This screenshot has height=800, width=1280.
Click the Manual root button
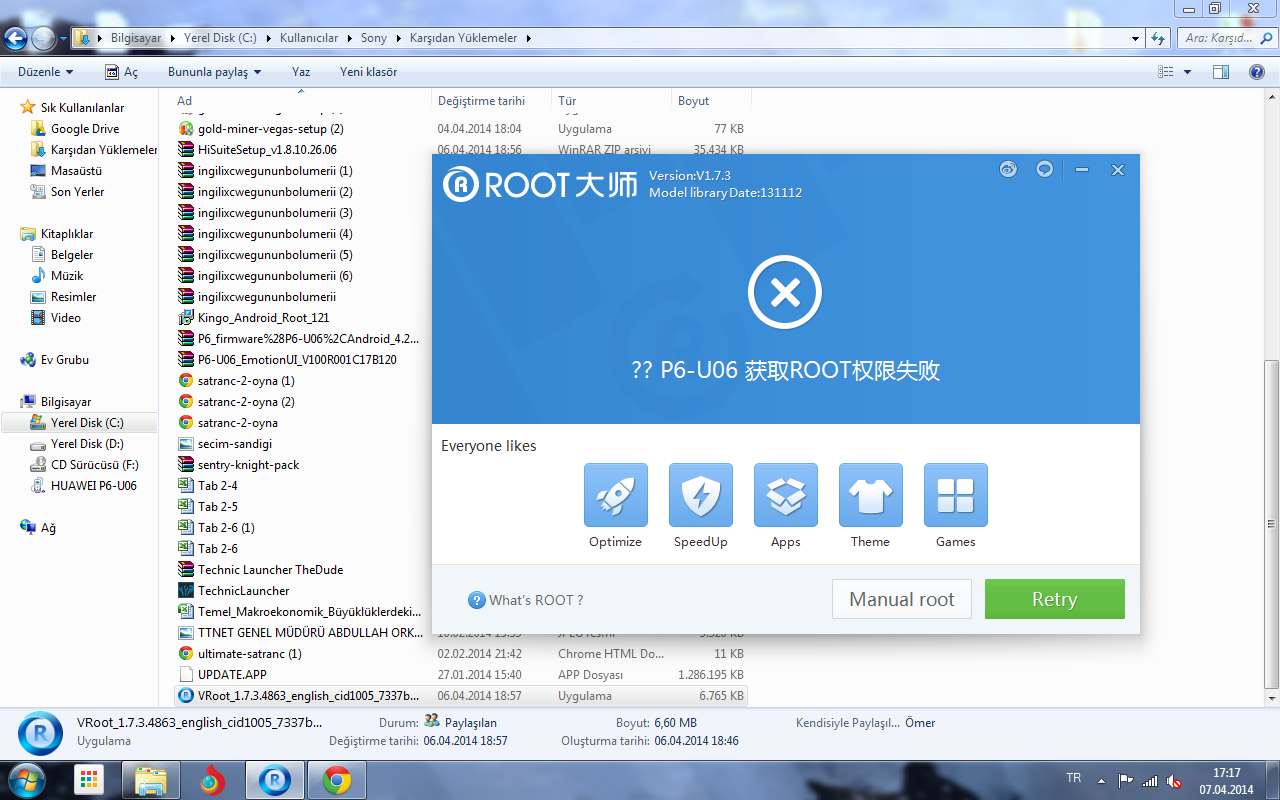pyautogui.click(x=901, y=599)
